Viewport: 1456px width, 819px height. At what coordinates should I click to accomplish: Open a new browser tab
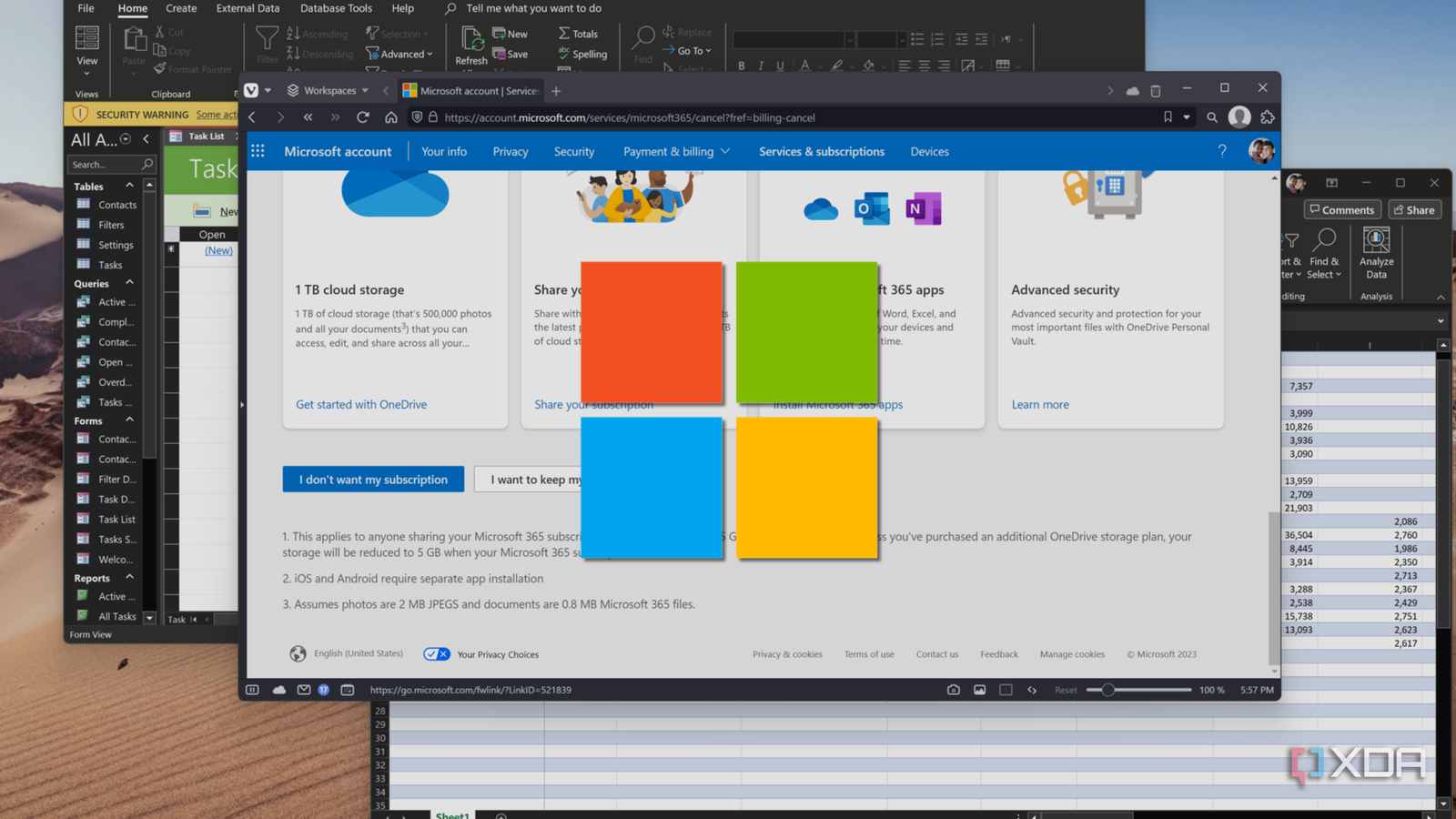[556, 91]
